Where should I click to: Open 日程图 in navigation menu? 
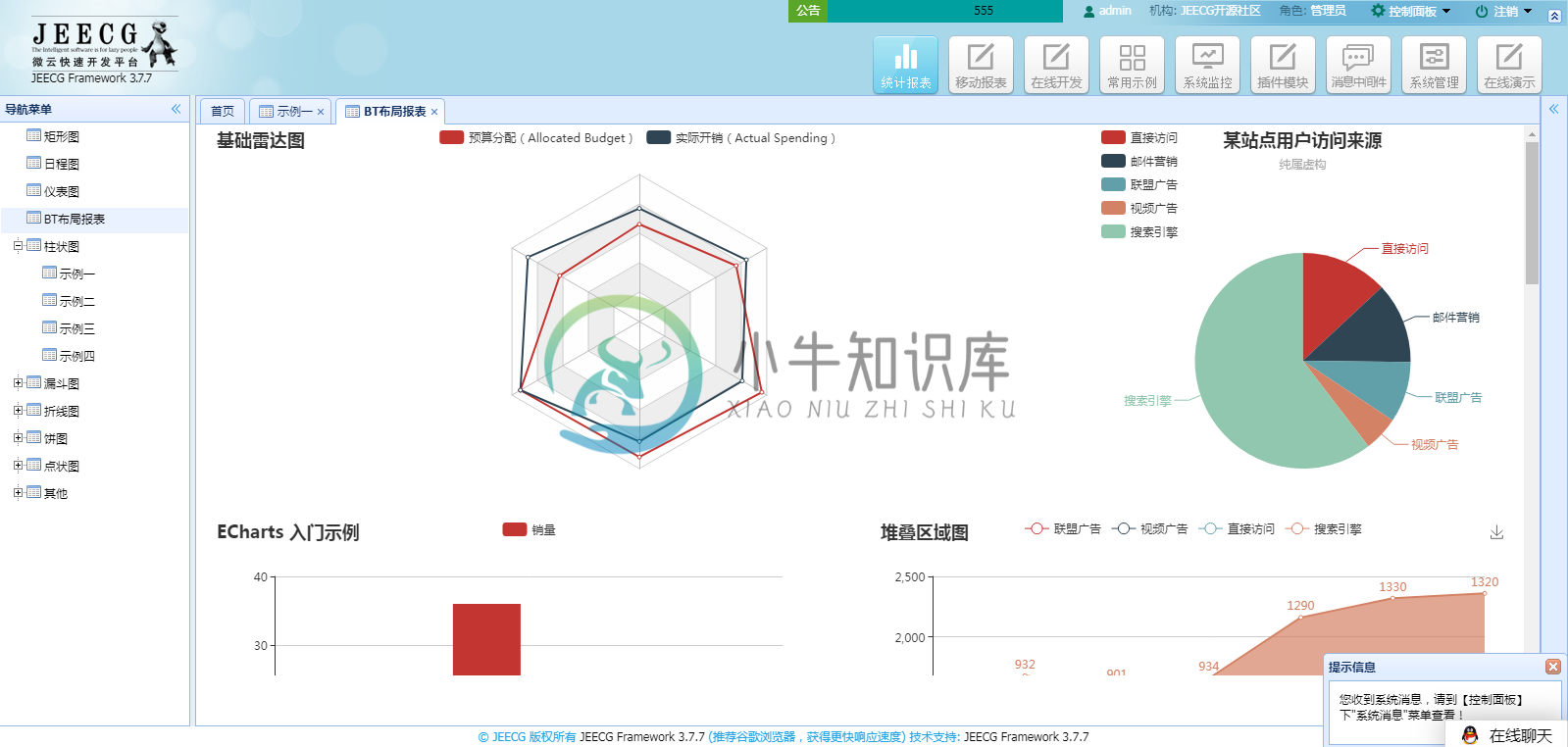tap(62, 165)
